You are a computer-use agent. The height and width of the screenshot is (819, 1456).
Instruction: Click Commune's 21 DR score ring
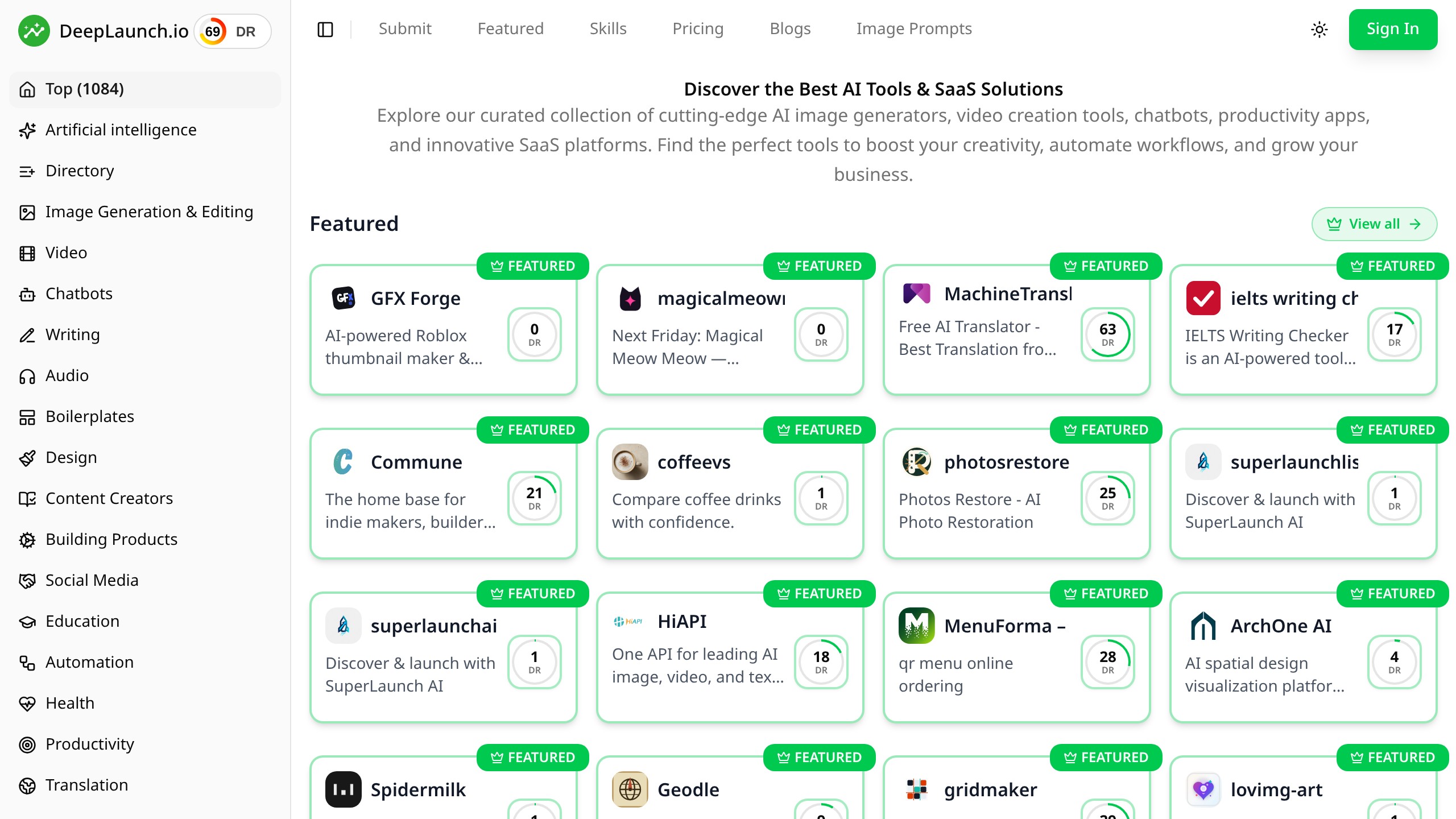click(534, 498)
